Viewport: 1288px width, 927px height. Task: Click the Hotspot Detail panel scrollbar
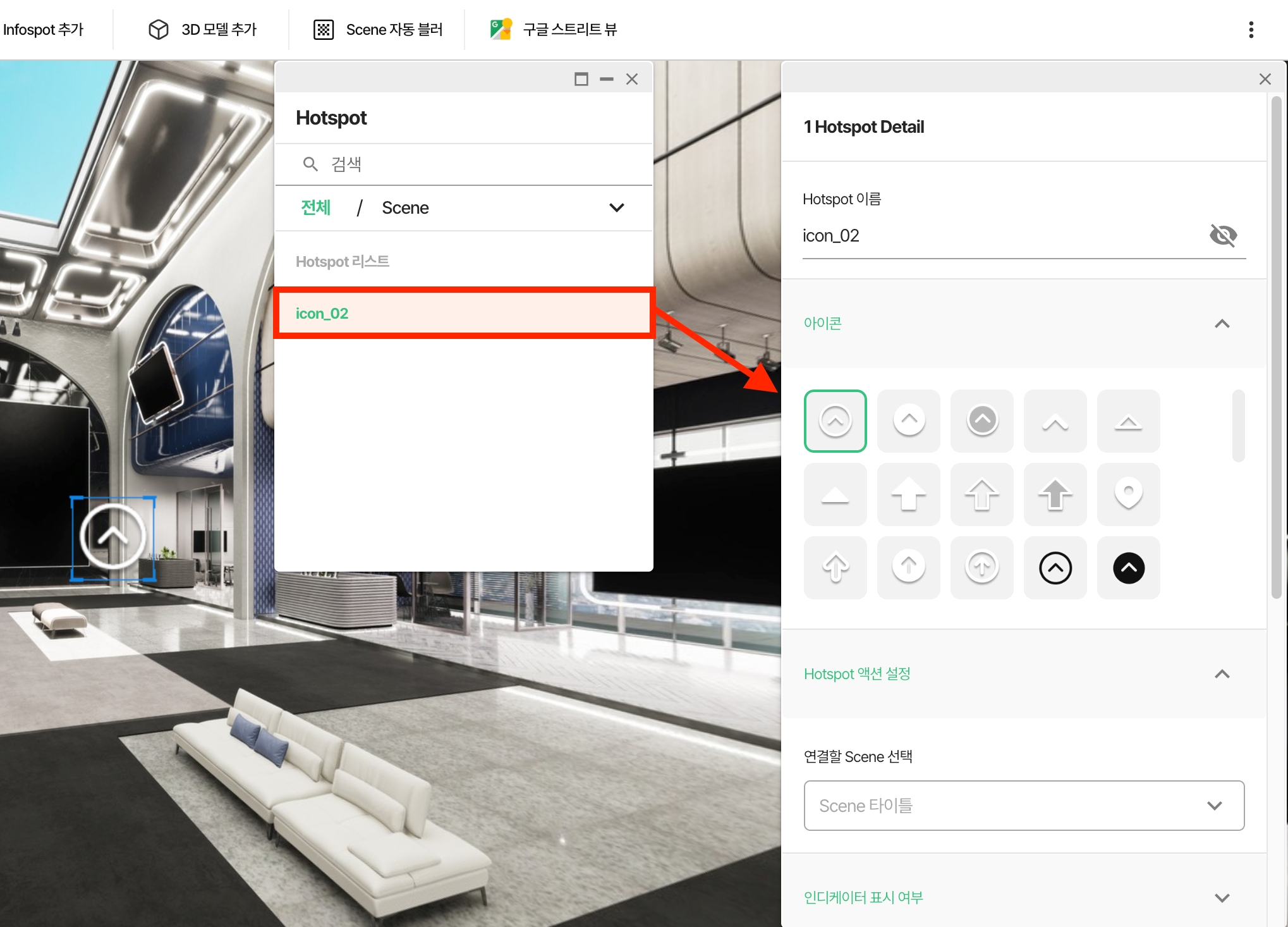click(1276, 347)
